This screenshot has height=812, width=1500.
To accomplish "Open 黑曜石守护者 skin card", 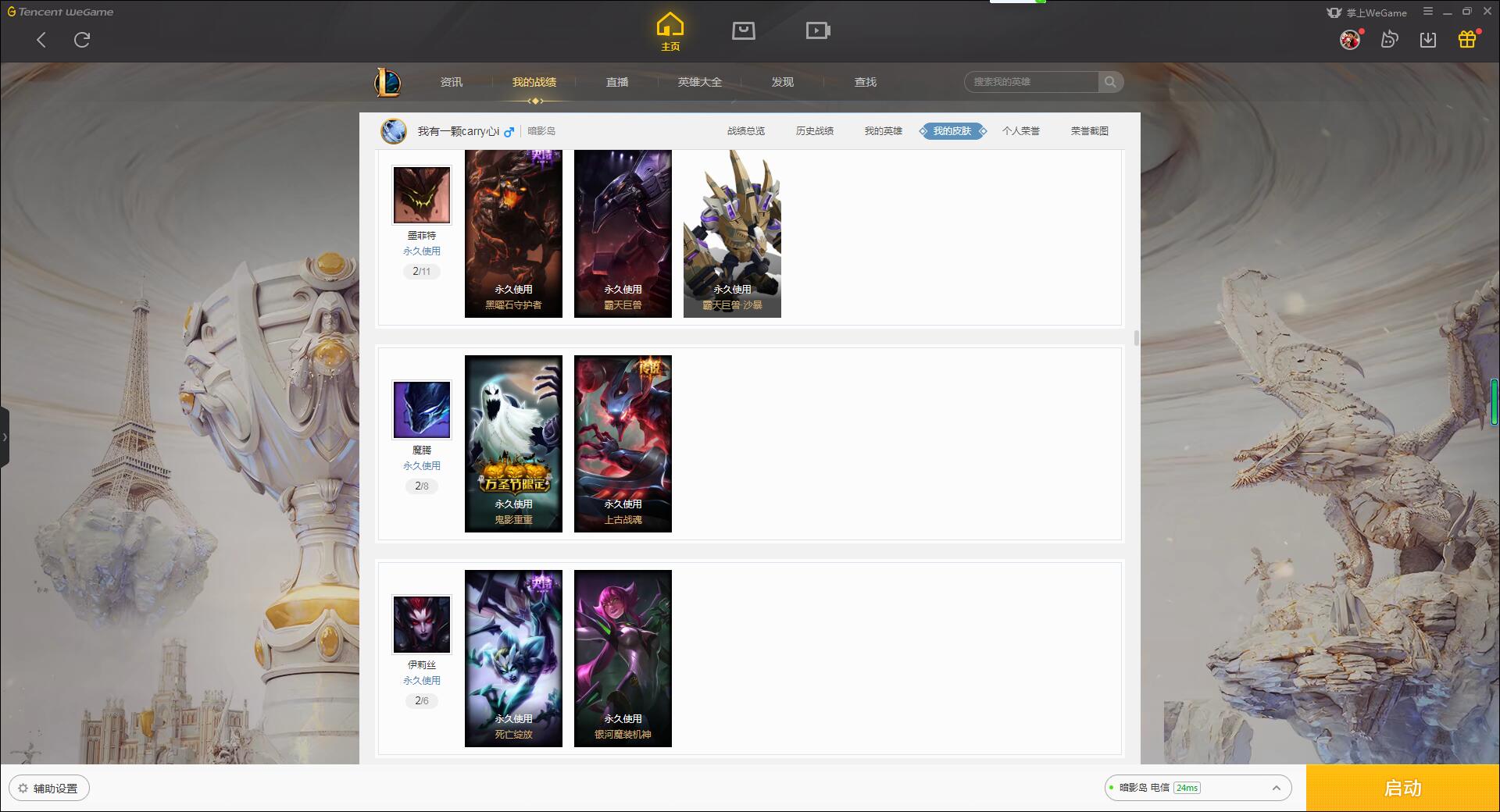I will tap(513, 233).
